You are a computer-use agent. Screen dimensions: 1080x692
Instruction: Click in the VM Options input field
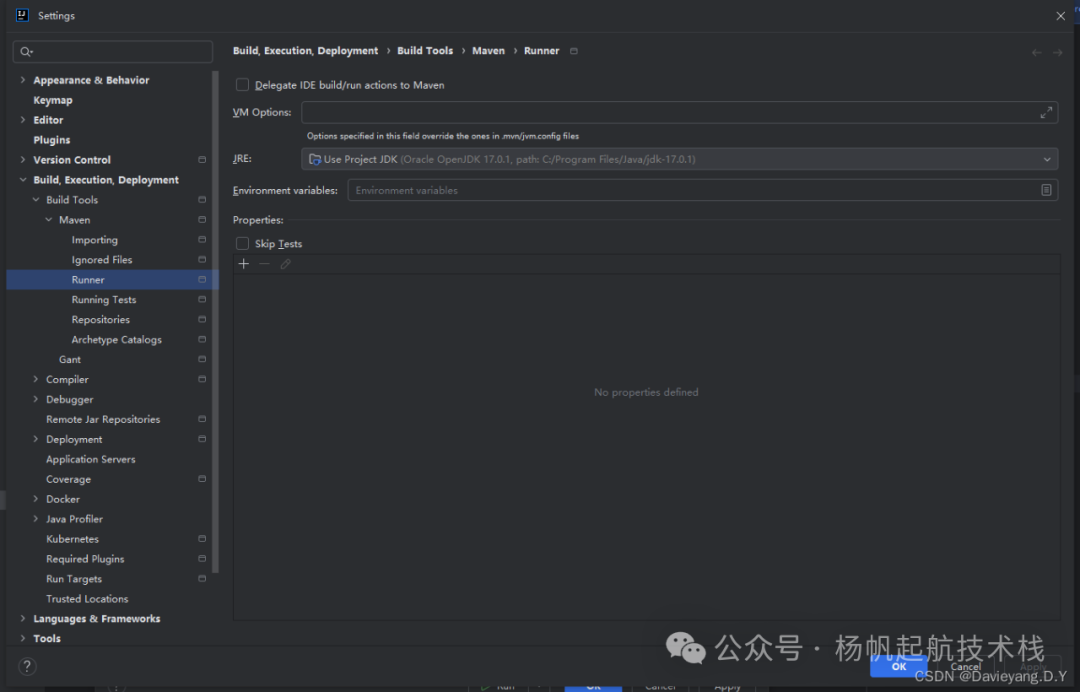(x=669, y=112)
